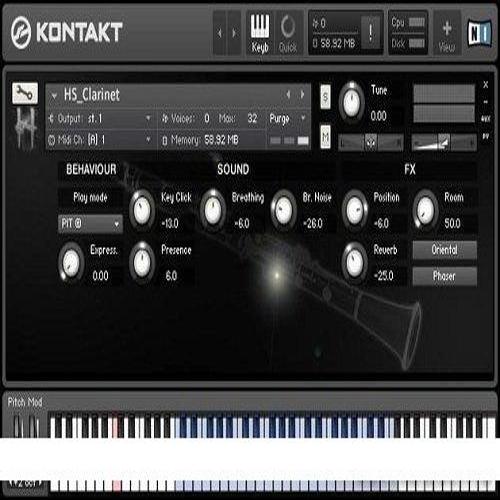The image size is (500, 500).
Task: Toggle the Mute M button
Action: (325, 137)
